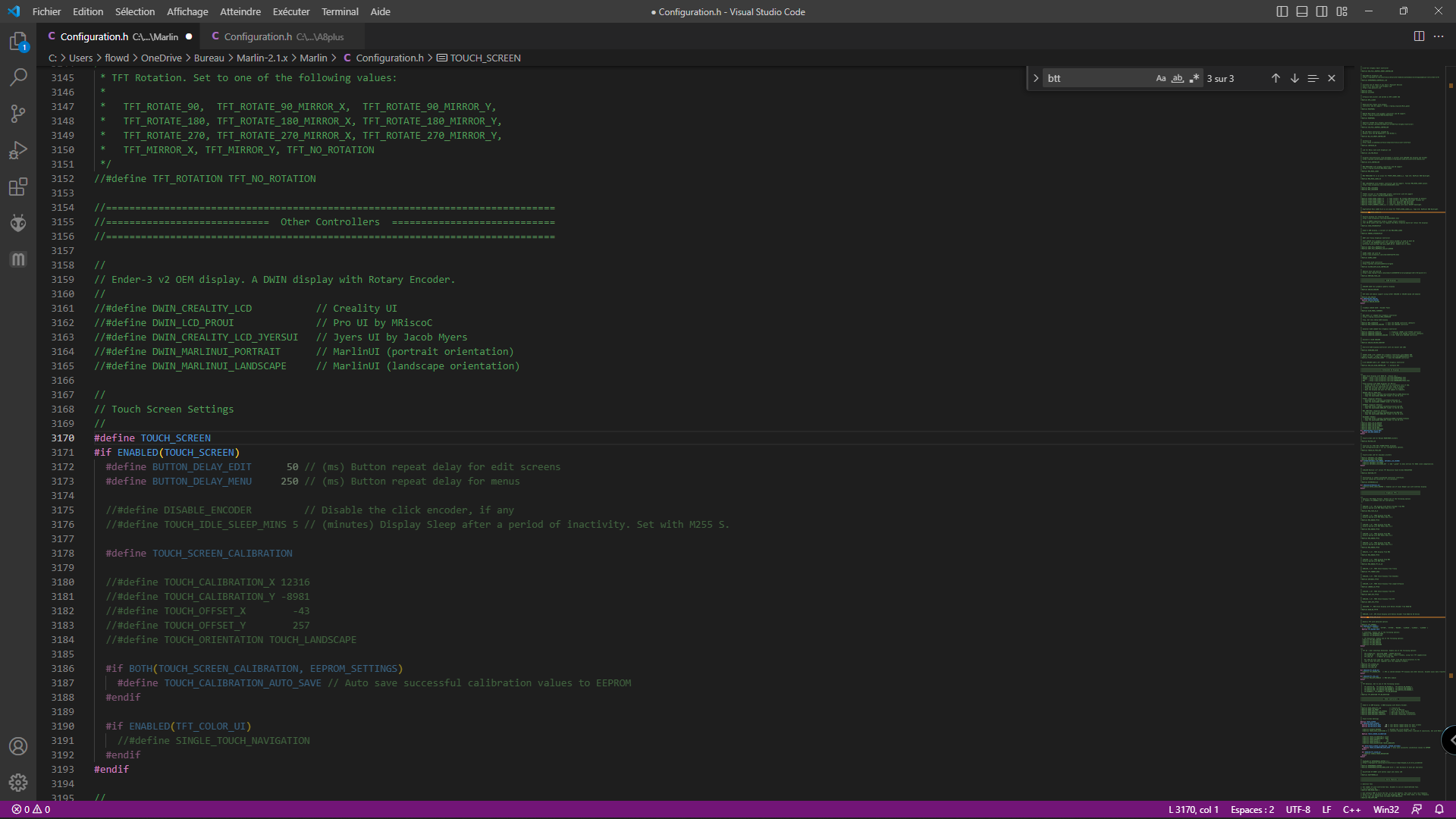This screenshot has height=819, width=1456.
Task: Go to next find match arrow
Action: [1294, 78]
